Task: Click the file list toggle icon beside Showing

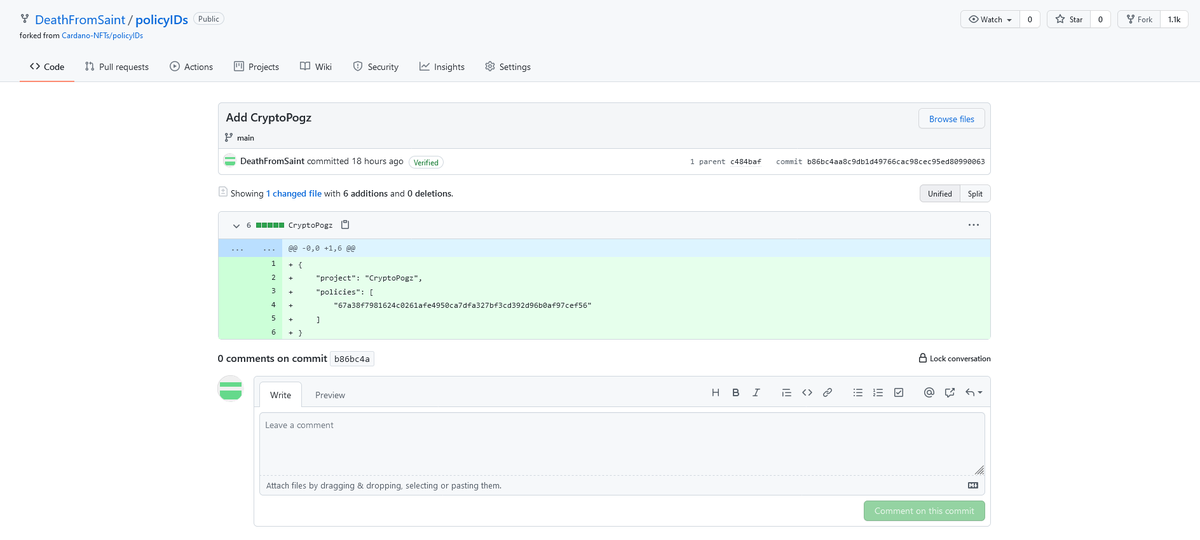Action: pyautogui.click(x=223, y=192)
